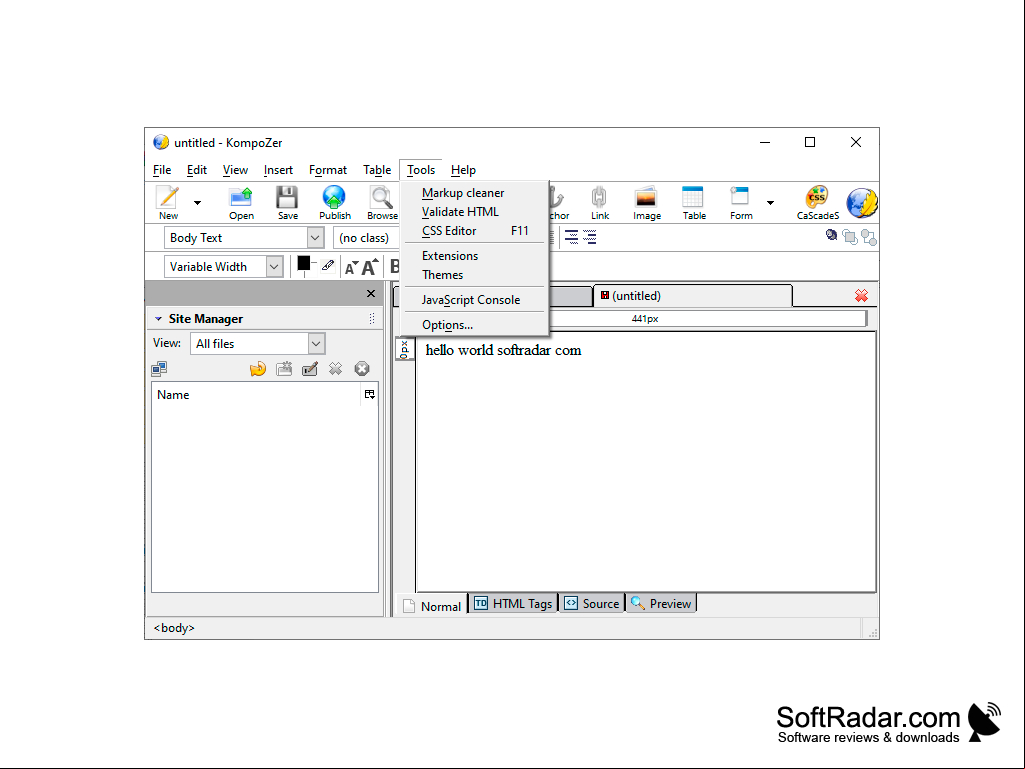Open the File menu
This screenshot has width=1025, height=769.
tap(162, 170)
